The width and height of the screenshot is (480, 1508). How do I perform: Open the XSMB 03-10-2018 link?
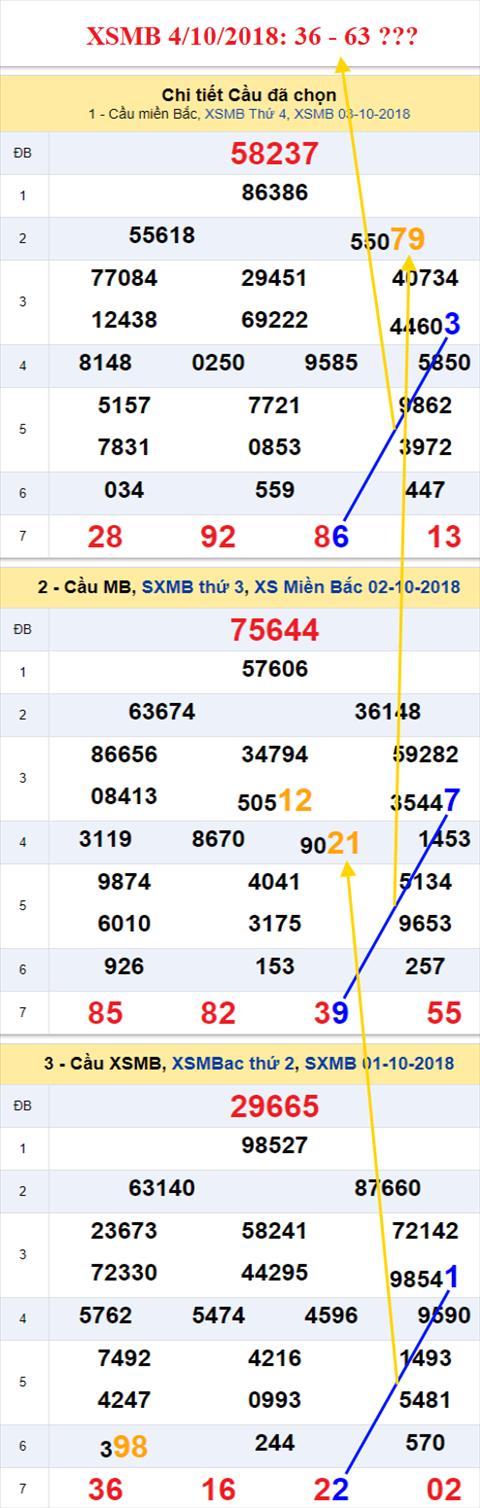tap(352, 114)
